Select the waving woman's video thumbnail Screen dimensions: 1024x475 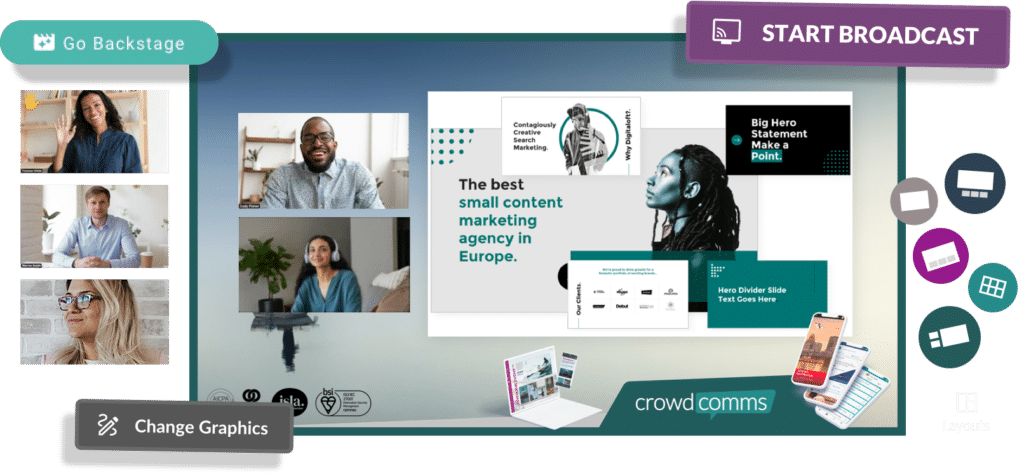click(94, 132)
